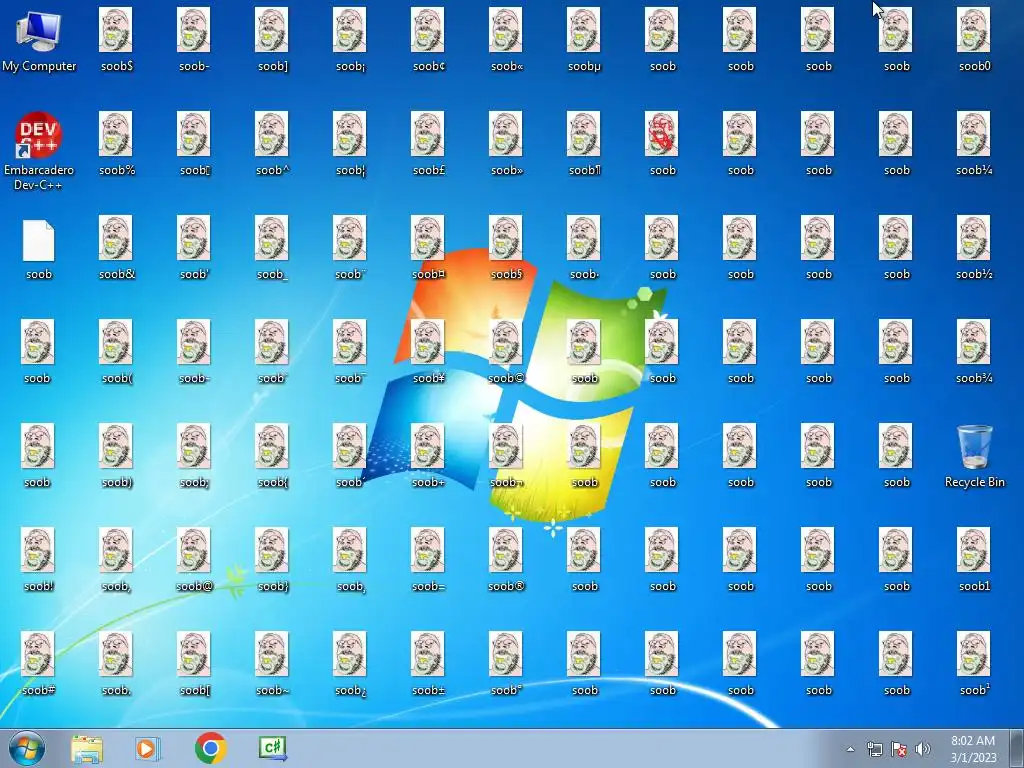Select the soob^ file icon

pyautogui.click(x=272, y=134)
